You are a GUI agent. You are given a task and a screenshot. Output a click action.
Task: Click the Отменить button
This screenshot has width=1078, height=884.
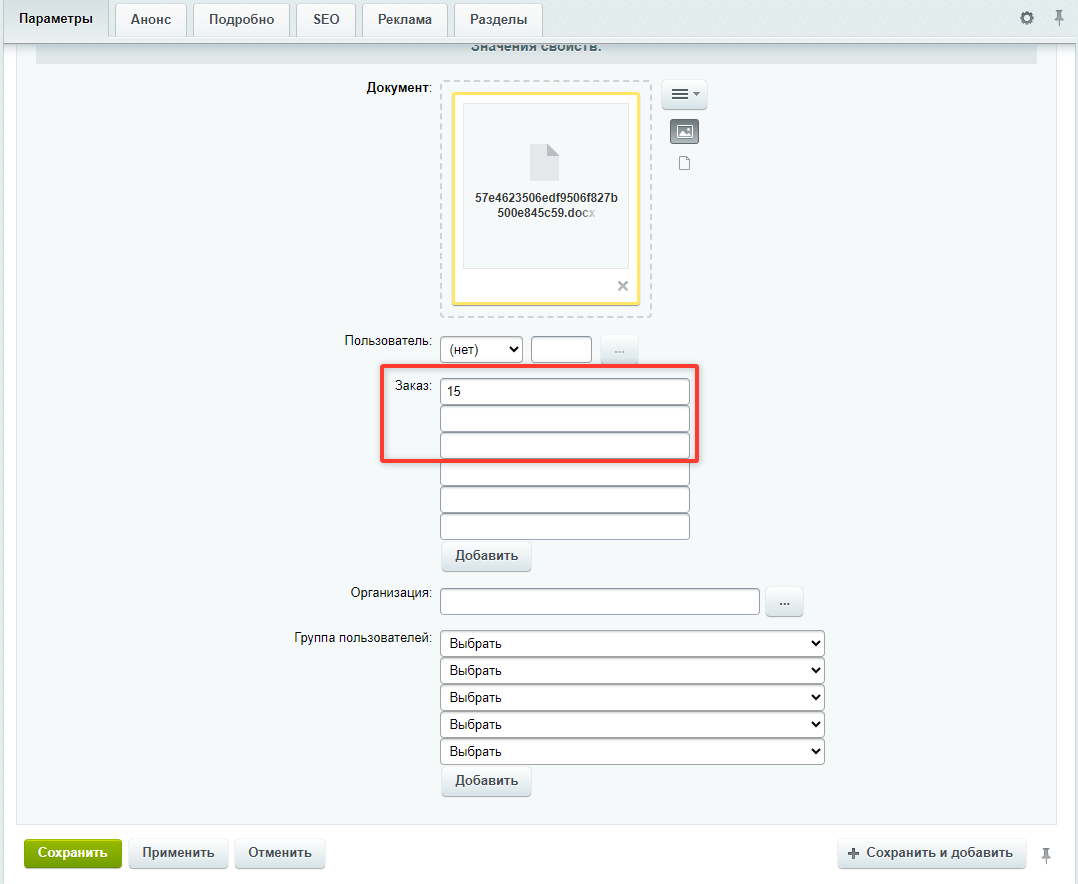click(x=280, y=853)
